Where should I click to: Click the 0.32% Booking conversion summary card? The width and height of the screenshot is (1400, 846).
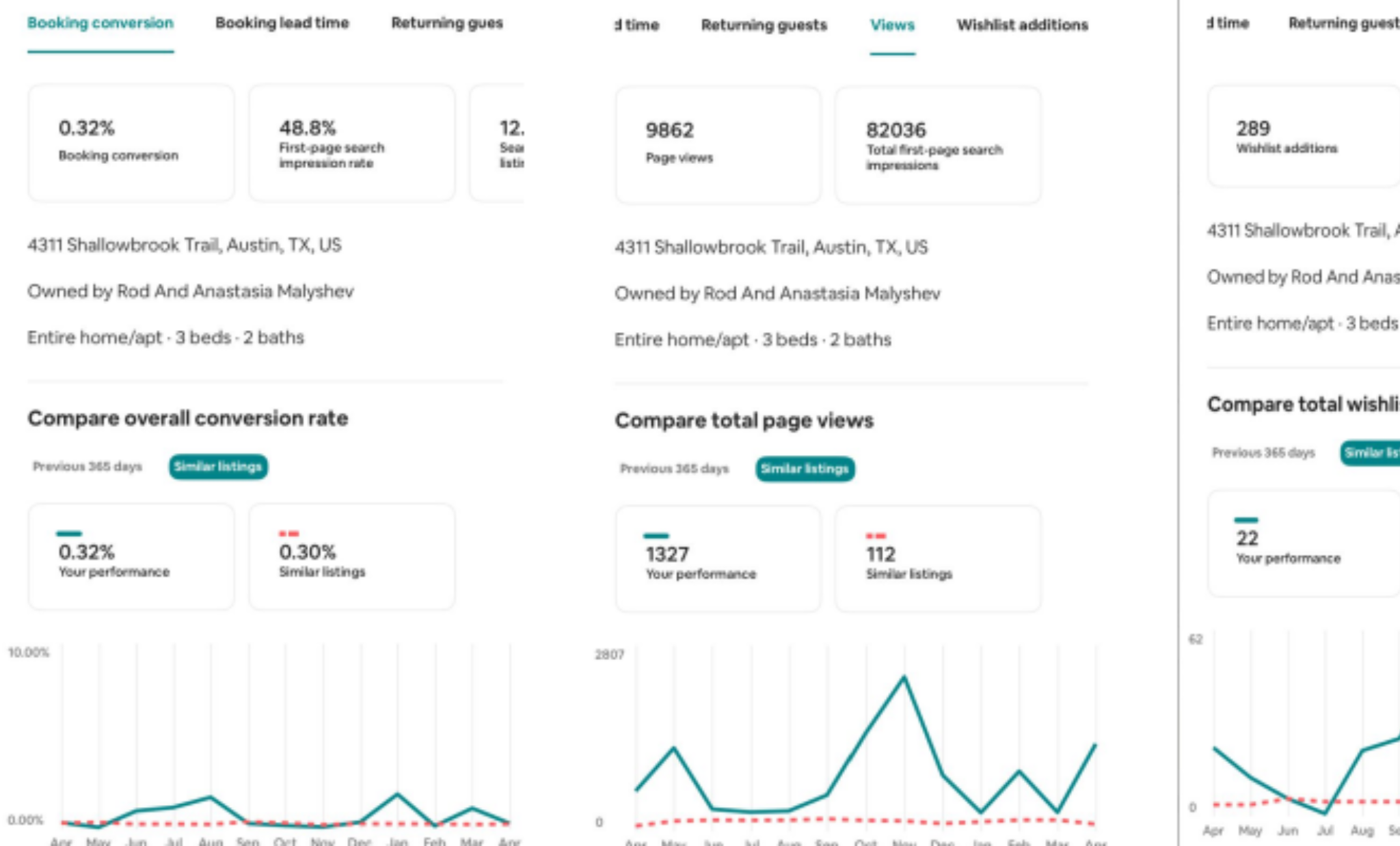pyautogui.click(x=131, y=143)
